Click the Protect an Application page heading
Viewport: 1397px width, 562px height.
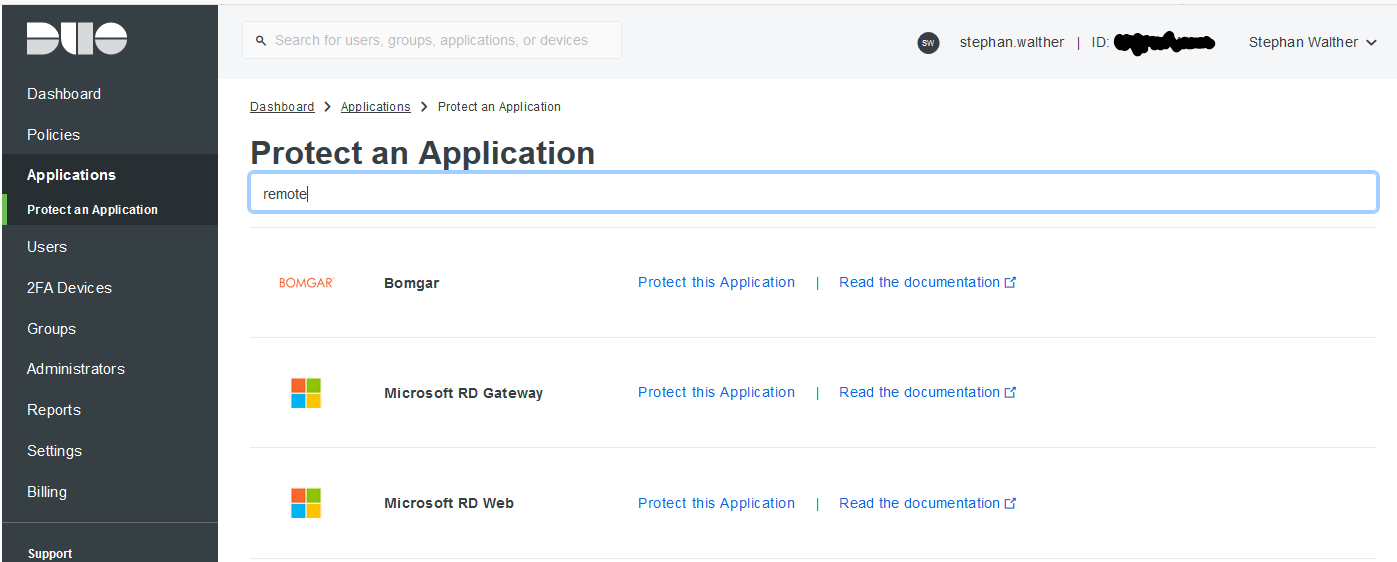click(x=422, y=153)
